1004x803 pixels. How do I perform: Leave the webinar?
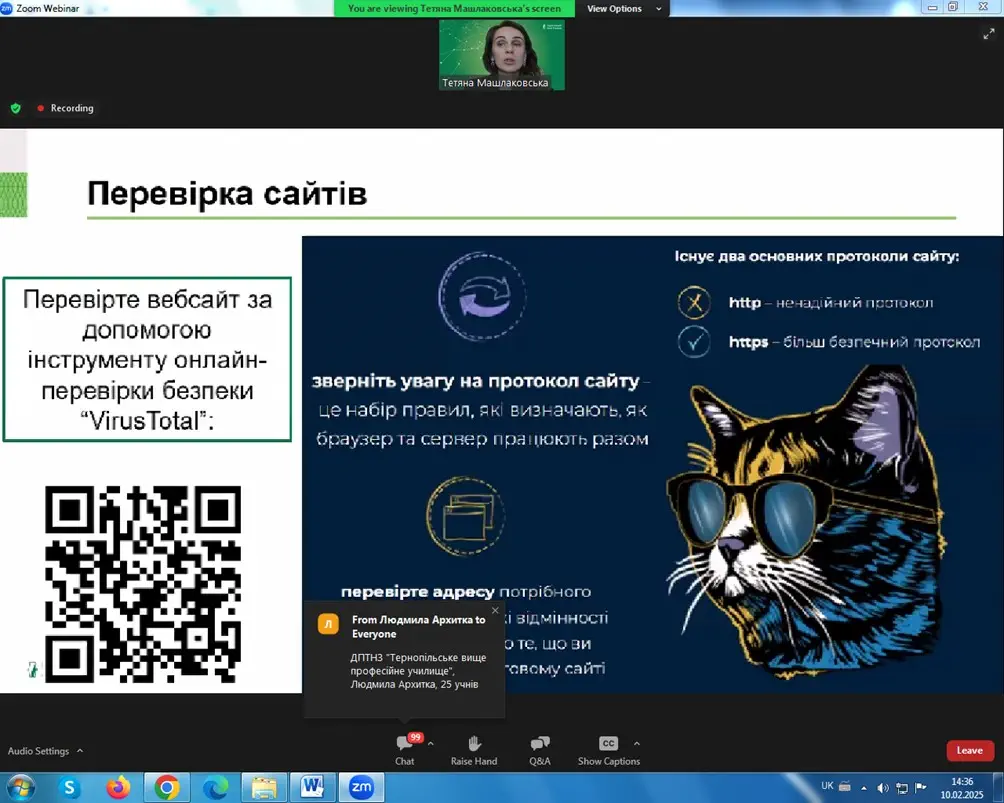[969, 750]
